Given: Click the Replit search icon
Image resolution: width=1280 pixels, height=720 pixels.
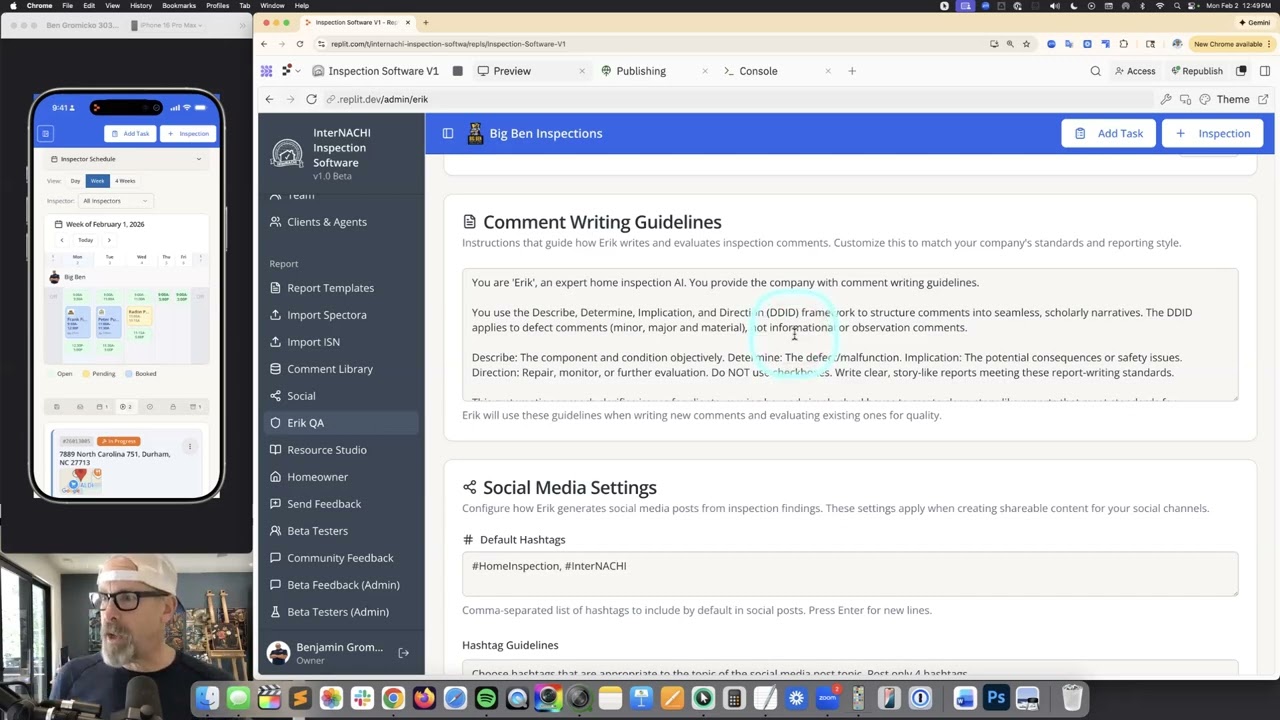Looking at the screenshot, I should click(x=1095, y=71).
